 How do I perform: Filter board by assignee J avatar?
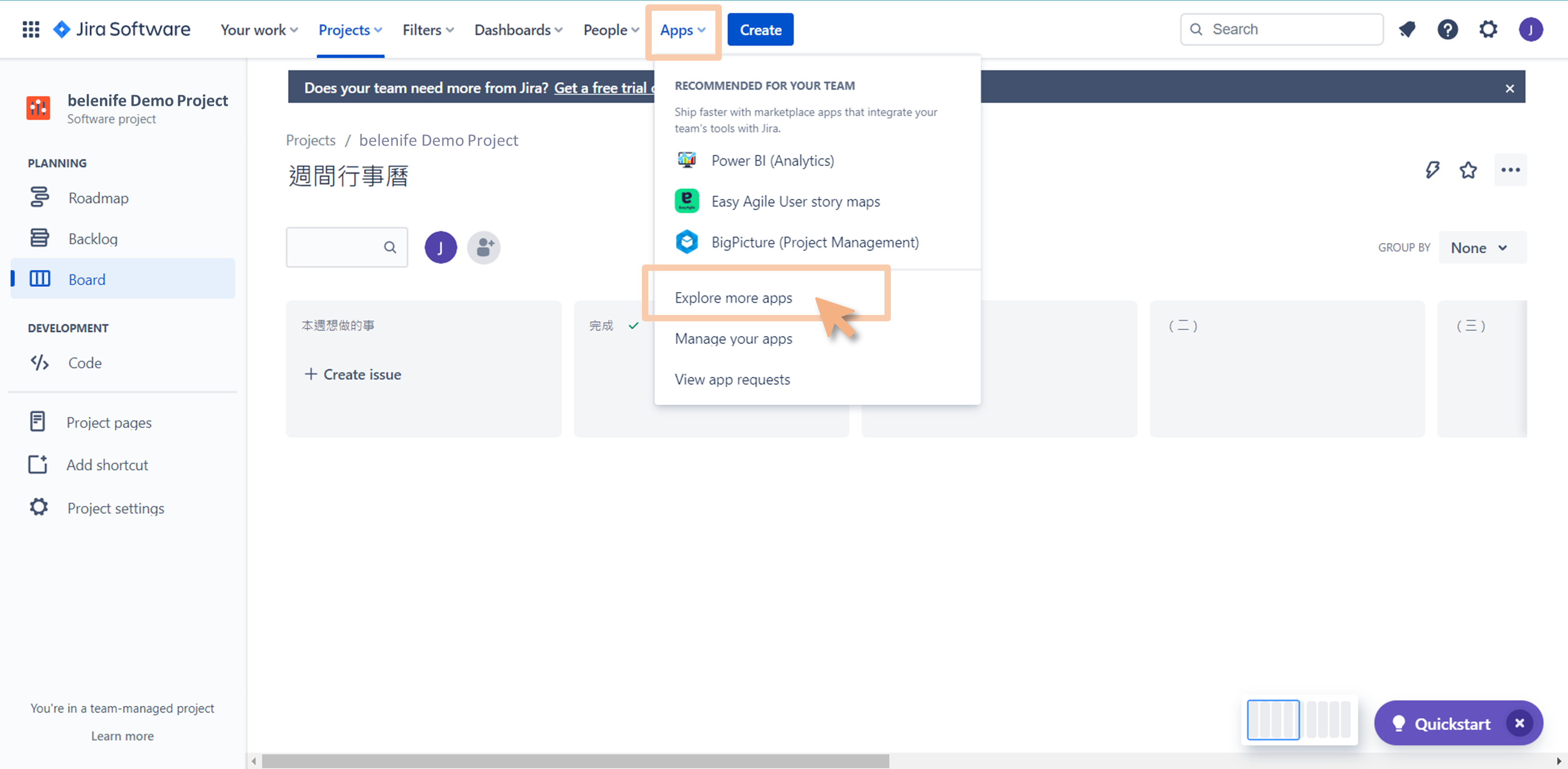coord(441,247)
